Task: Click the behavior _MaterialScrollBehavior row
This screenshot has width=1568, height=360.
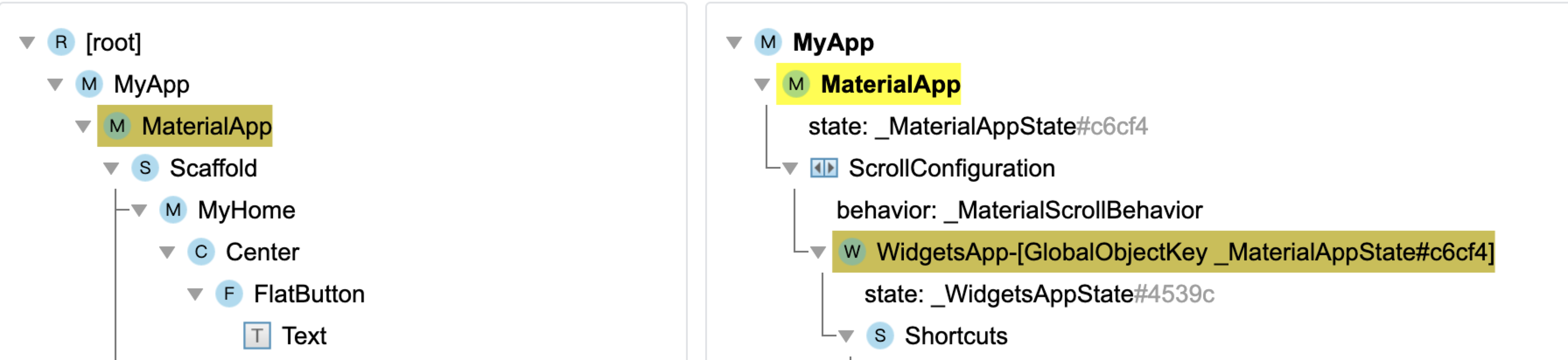Action: pyautogui.click(x=1019, y=210)
